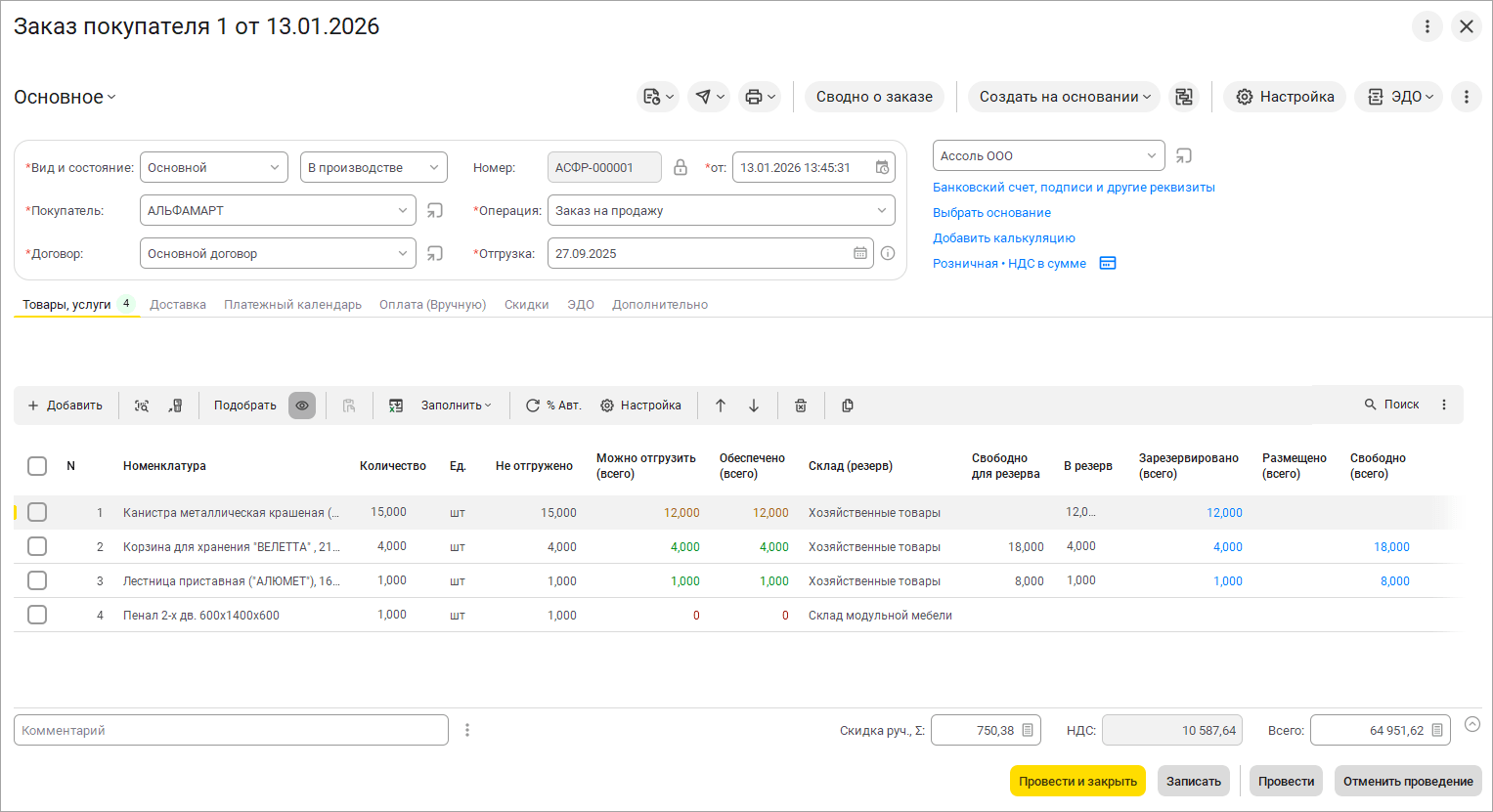The image size is (1493, 812).
Task: Click the copy rows icon
Action: click(x=848, y=406)
